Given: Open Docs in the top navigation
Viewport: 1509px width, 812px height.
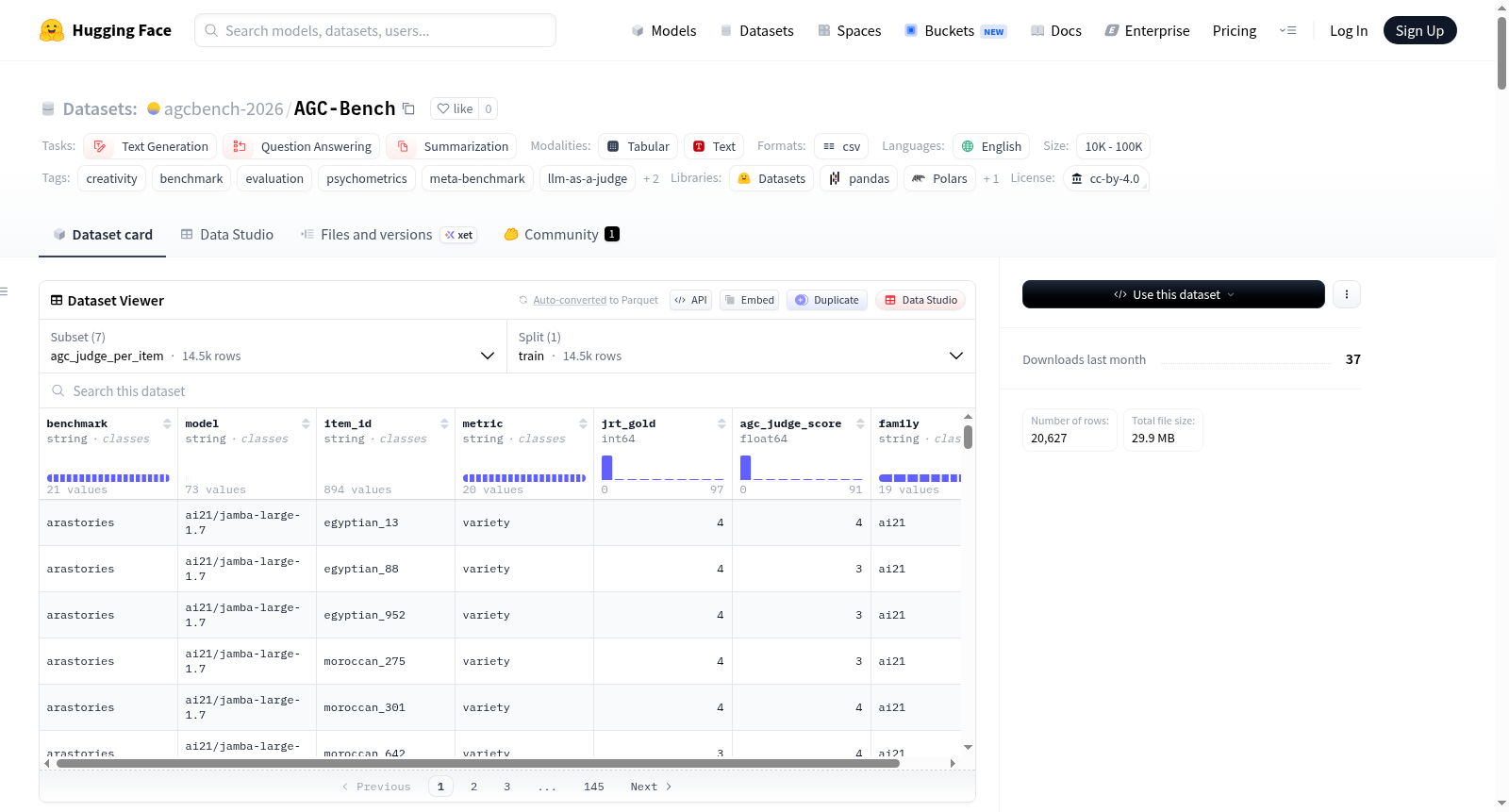Looking at the screenshot, I should coord(1055,30).
